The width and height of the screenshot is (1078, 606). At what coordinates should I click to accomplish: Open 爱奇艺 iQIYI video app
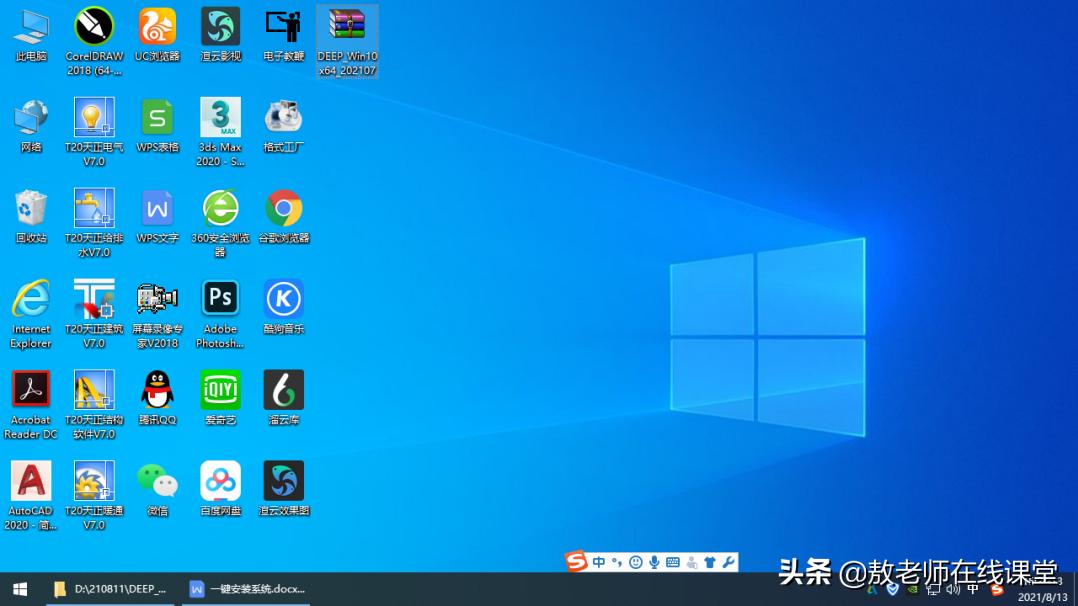pos(219,388)
